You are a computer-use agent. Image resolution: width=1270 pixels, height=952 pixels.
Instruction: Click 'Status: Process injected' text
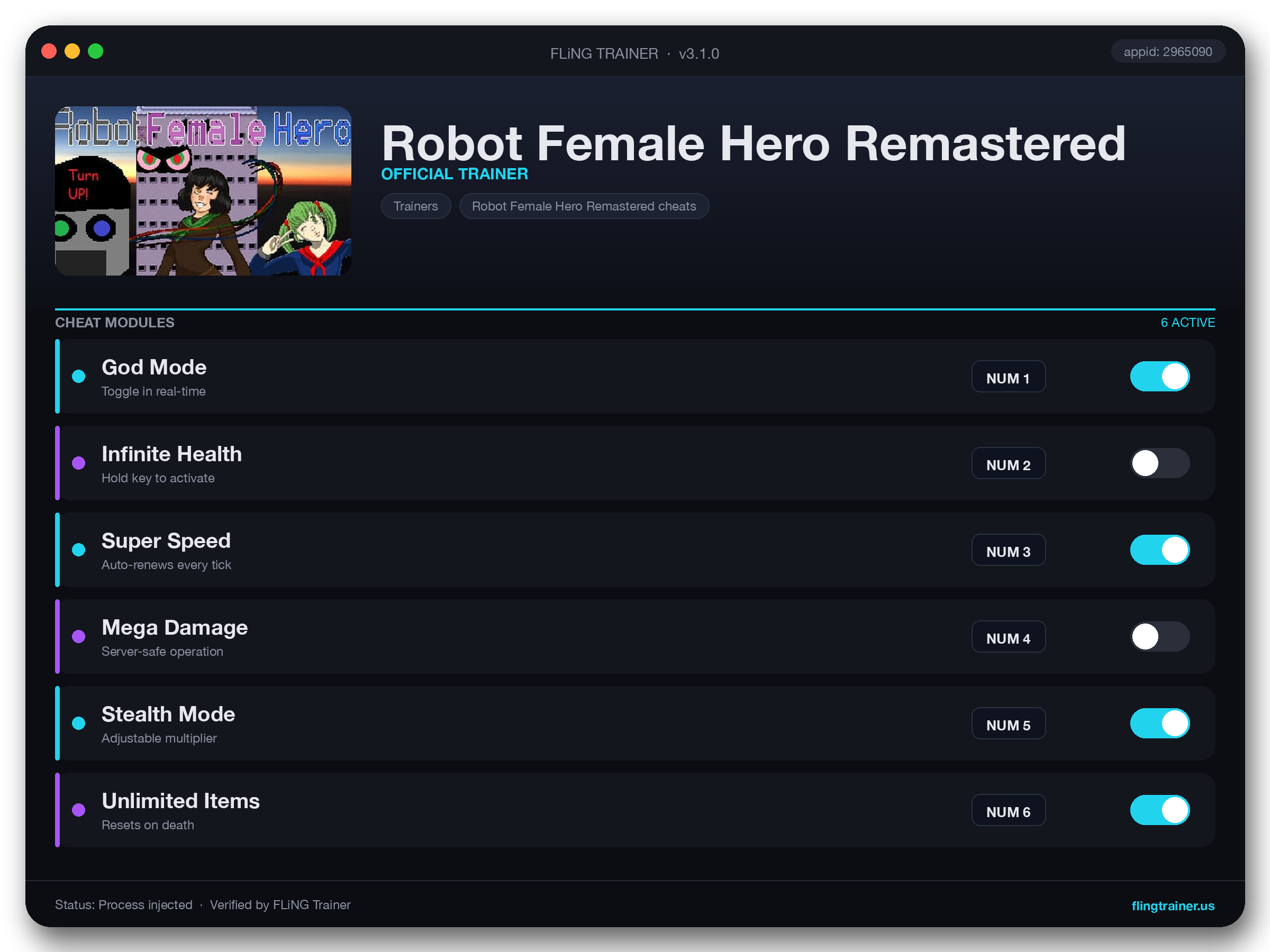(x=124, y=905)
